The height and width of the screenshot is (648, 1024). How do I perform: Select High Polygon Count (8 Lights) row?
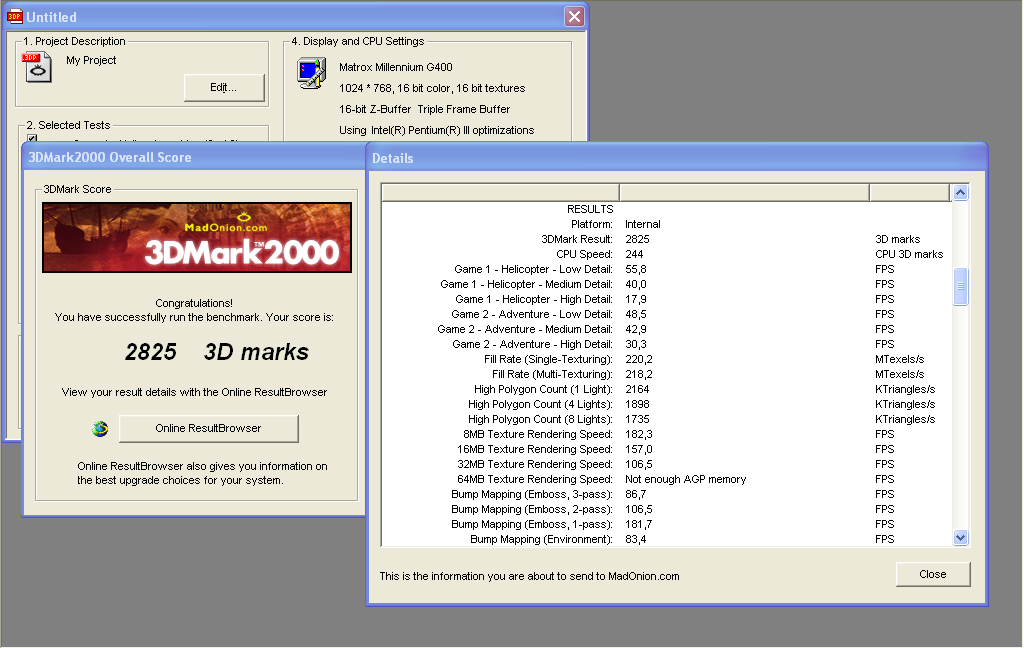[x=666, y=419]
